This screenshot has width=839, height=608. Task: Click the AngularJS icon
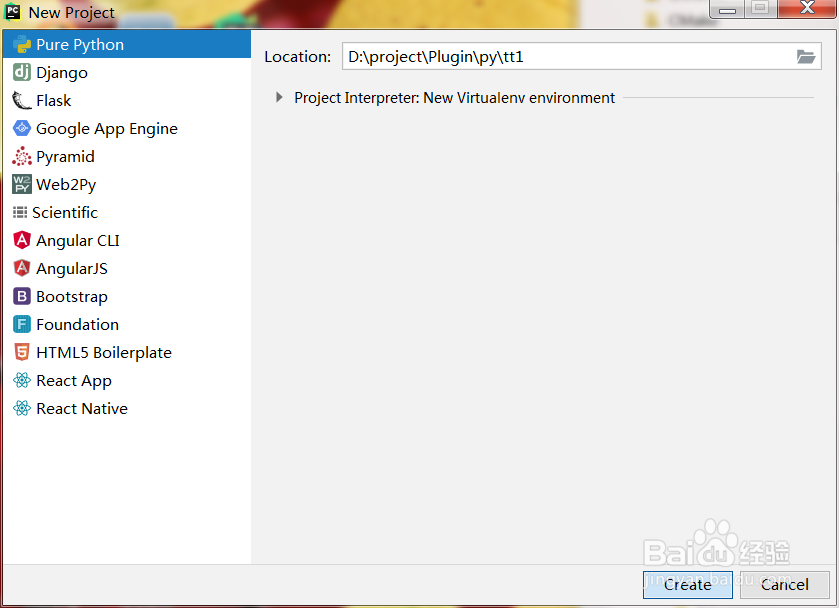[22, 268]
